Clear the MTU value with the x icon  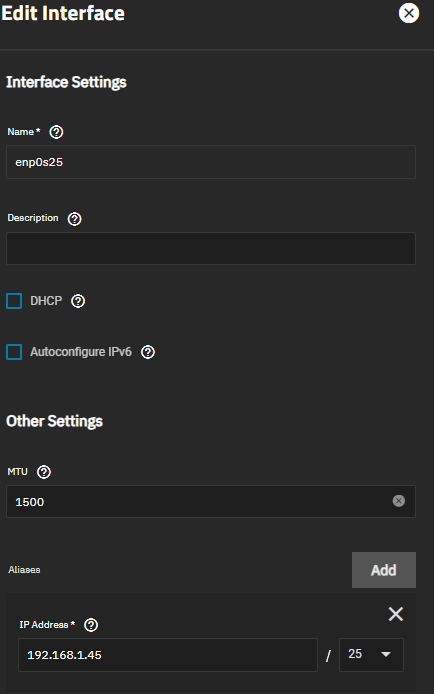pos(399,501)
